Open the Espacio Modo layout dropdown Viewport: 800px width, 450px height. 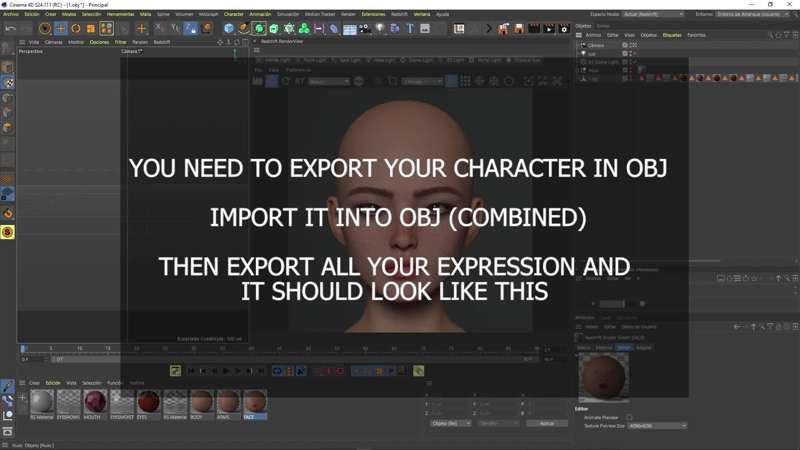pos(652,14)
